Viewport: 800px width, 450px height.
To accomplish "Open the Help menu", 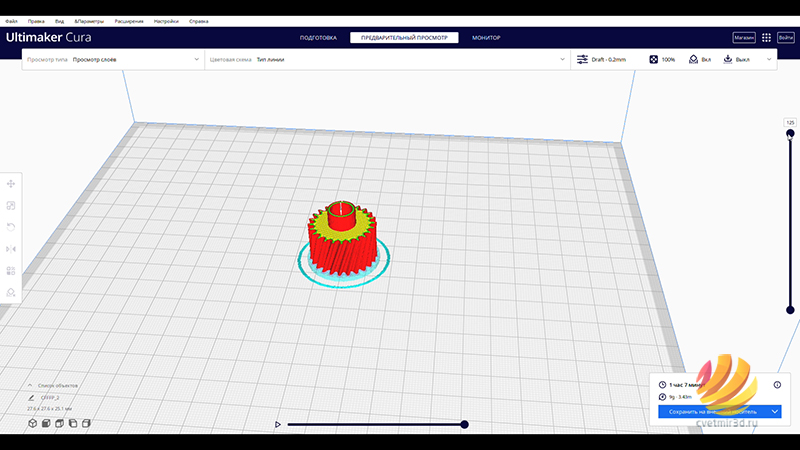I will tap(198, 21).
